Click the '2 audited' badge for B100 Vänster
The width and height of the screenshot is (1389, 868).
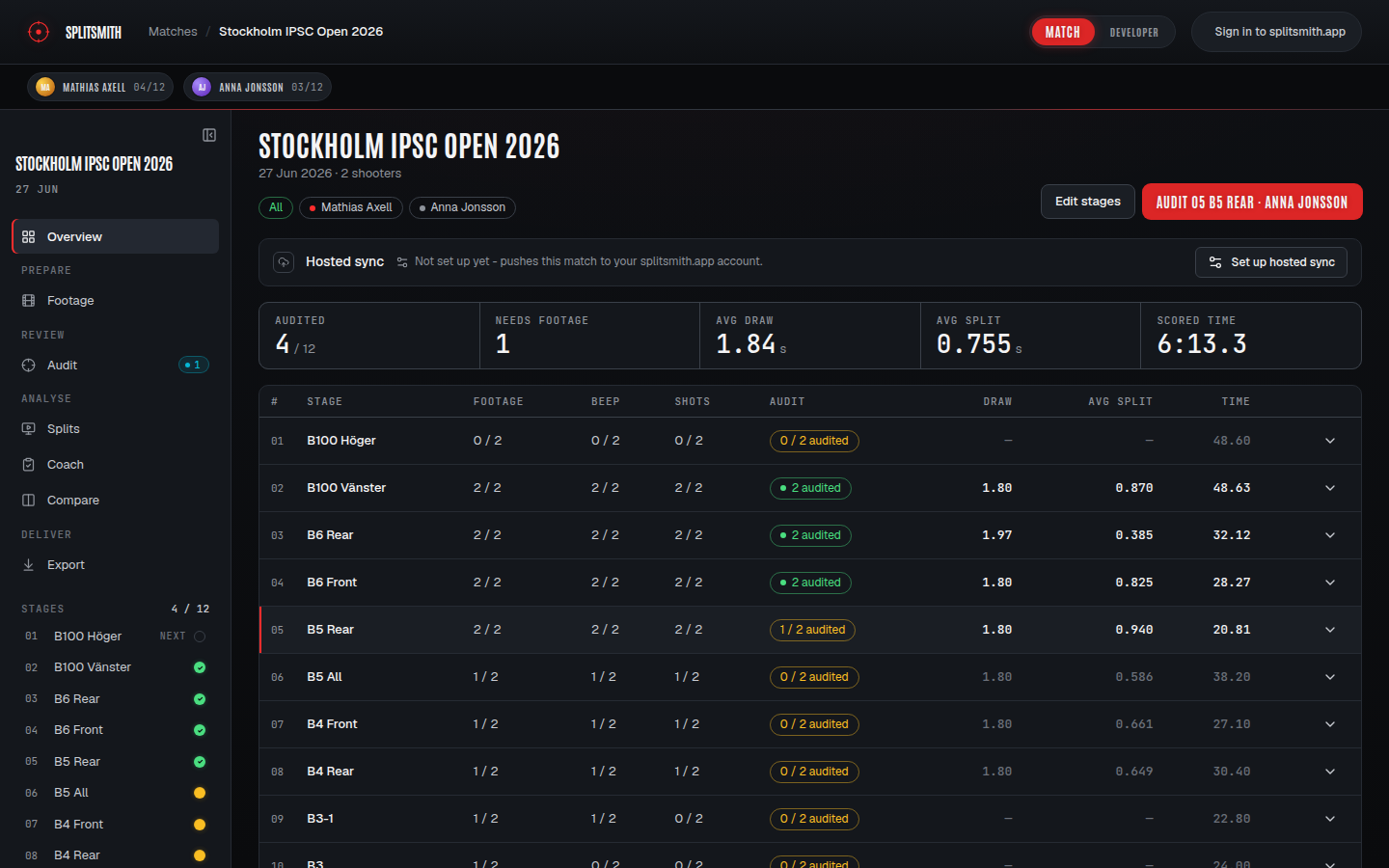pyautogui.click(x=810, y=488)
